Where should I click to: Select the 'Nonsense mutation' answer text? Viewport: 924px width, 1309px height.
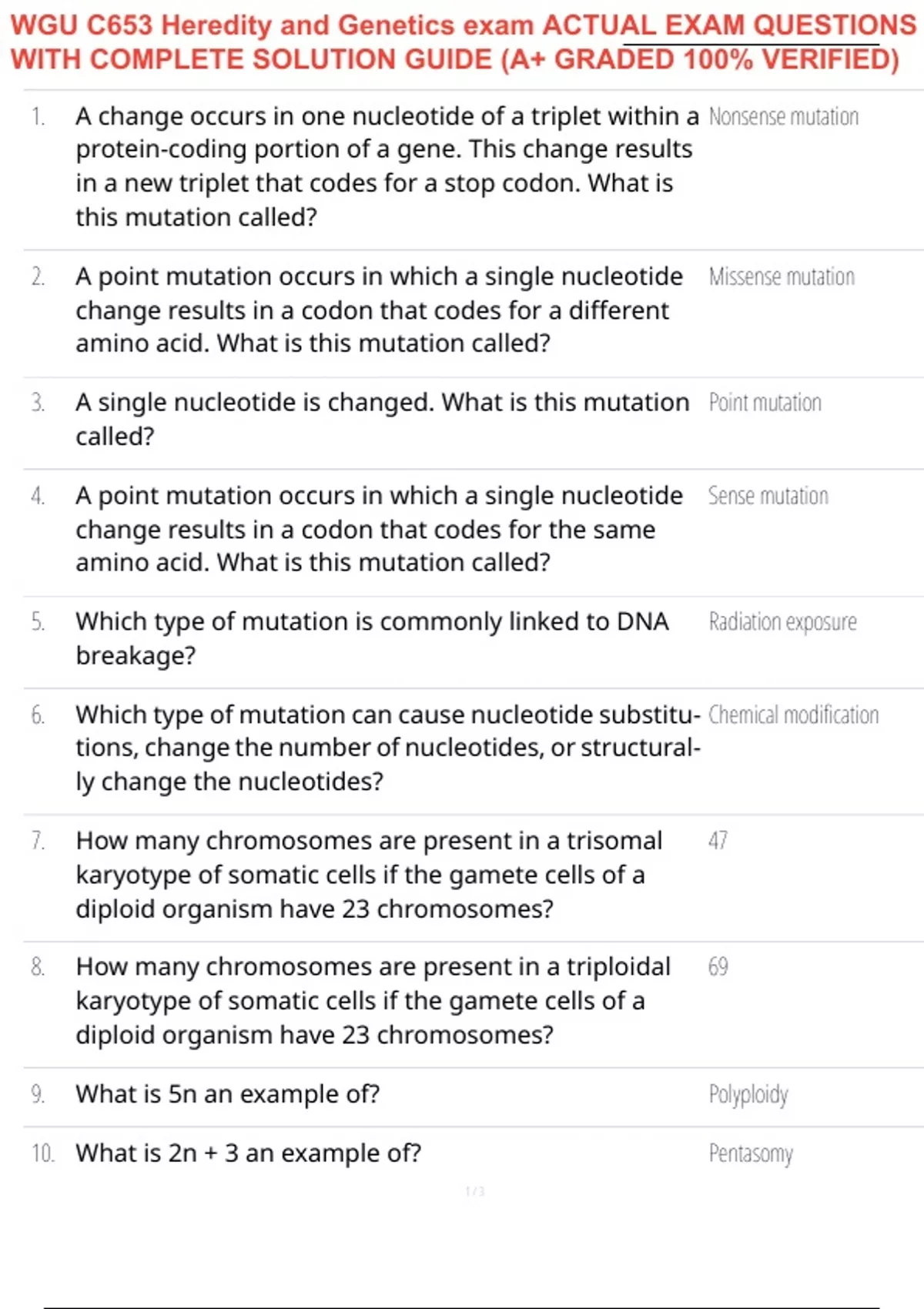tap(783, 117)
